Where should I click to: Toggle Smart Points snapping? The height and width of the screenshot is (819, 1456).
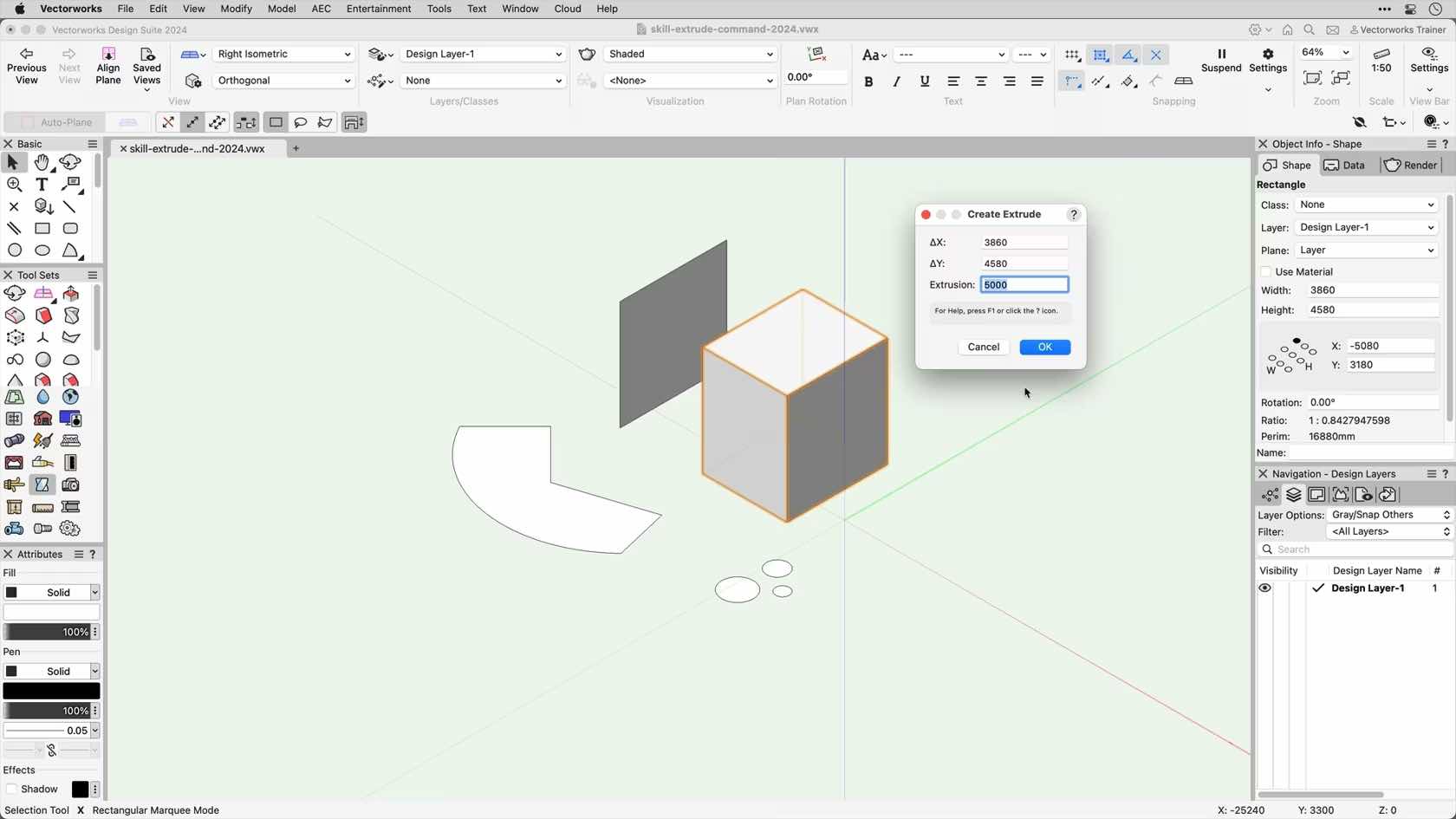click(1072, 81)
